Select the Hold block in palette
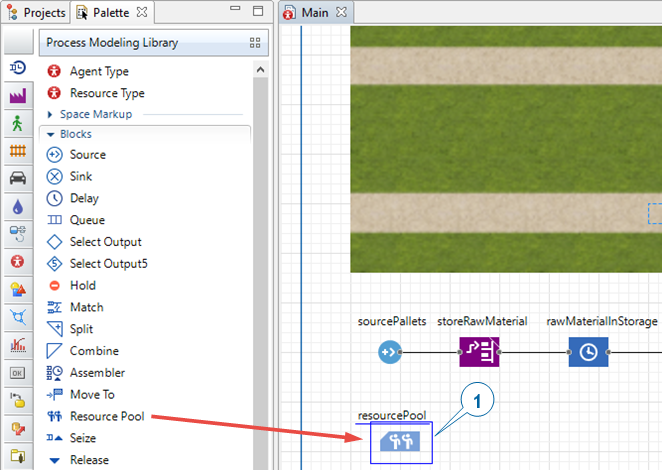 (x=71, y=285)
